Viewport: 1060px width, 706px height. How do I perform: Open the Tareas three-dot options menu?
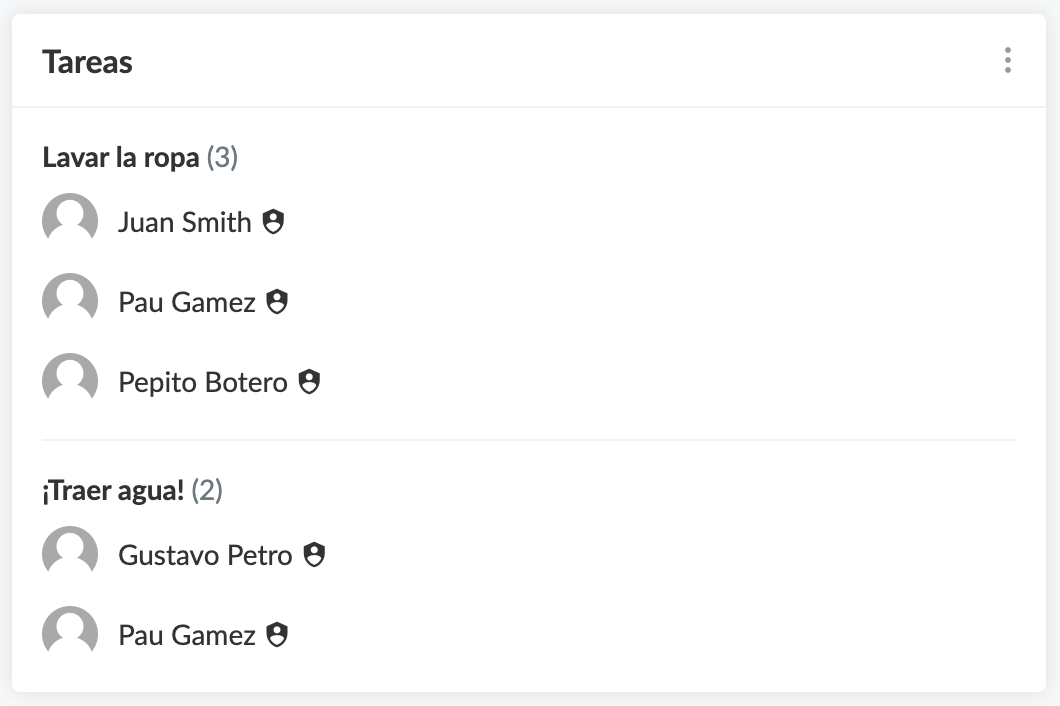(1007, 61)
